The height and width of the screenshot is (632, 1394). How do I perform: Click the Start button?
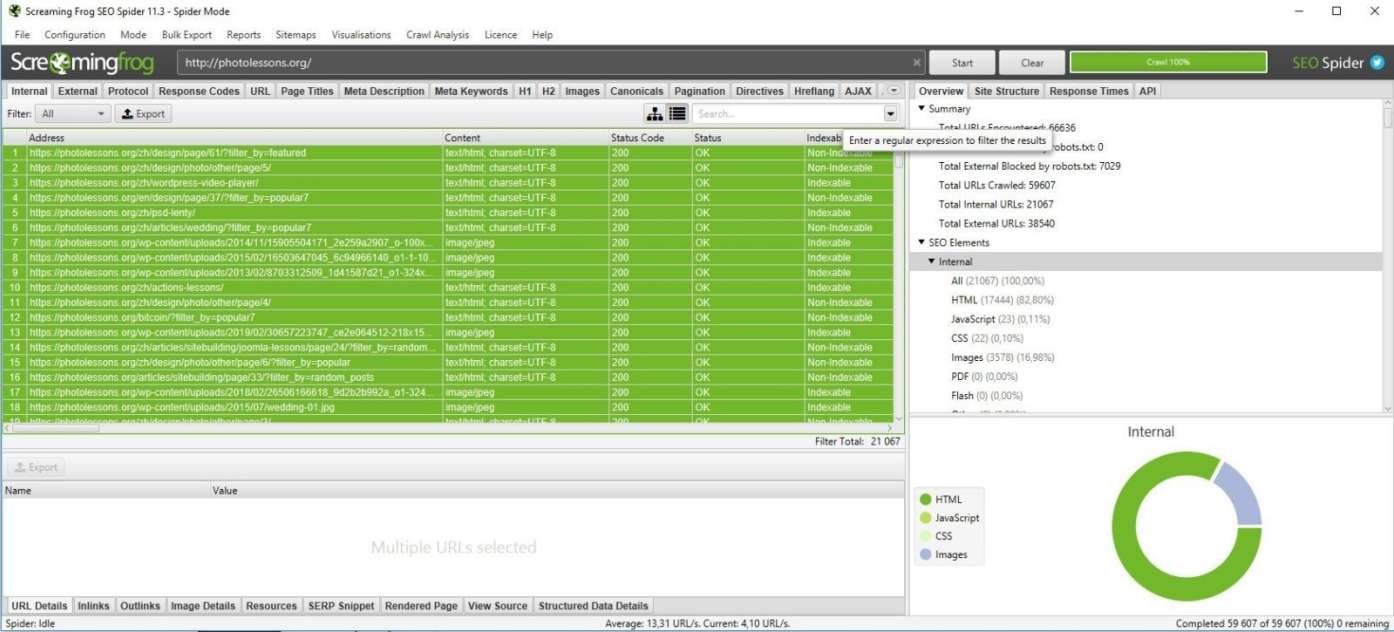[x=962, y=63]
